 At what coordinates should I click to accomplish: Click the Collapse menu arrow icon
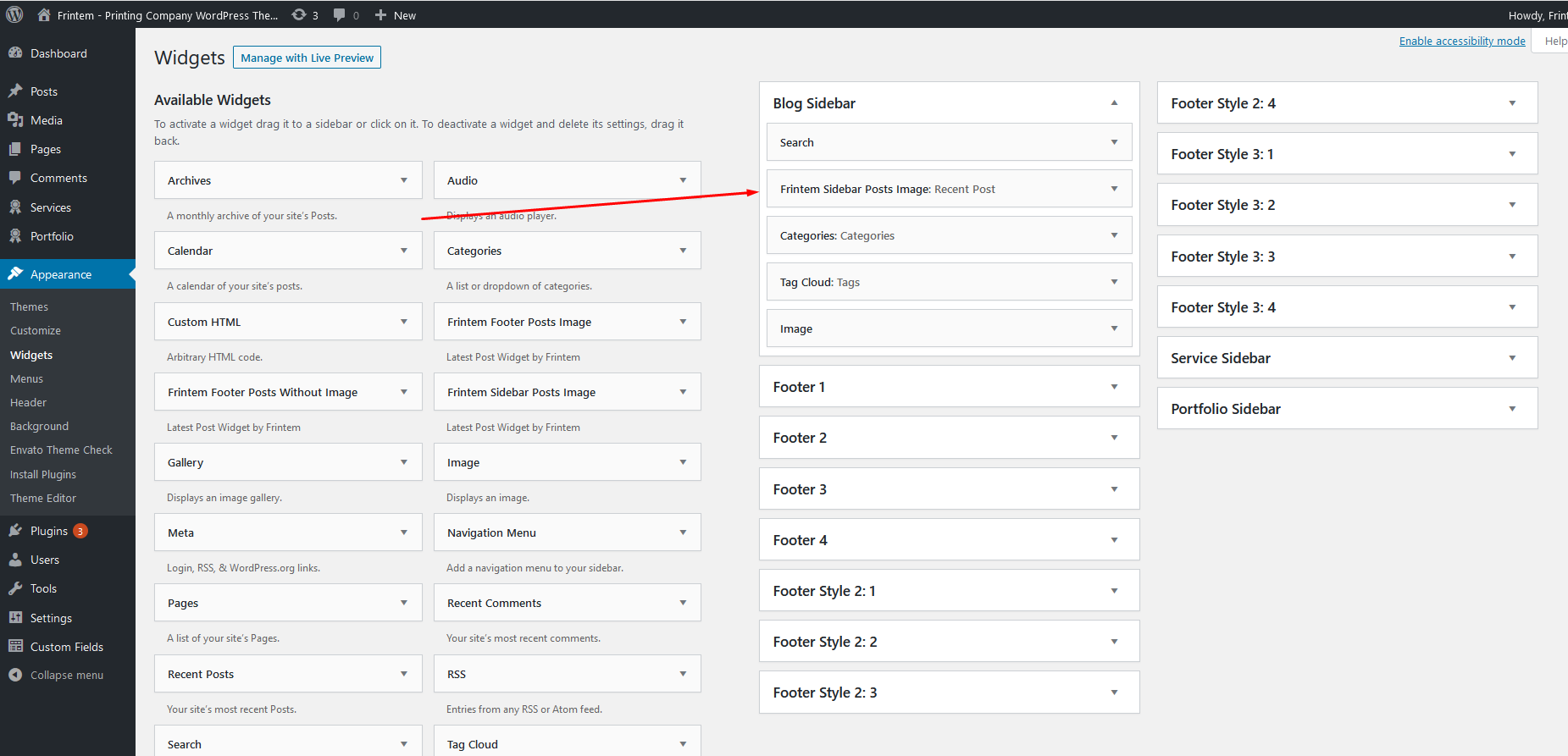[15, 675]
